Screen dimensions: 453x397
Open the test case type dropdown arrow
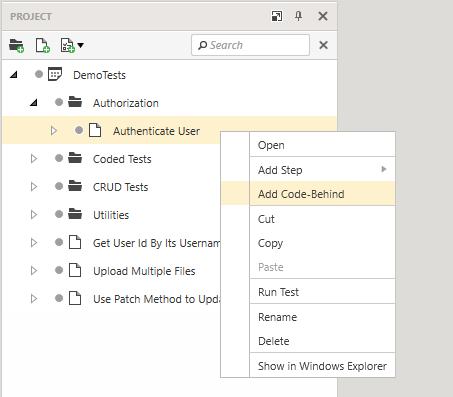81,45
